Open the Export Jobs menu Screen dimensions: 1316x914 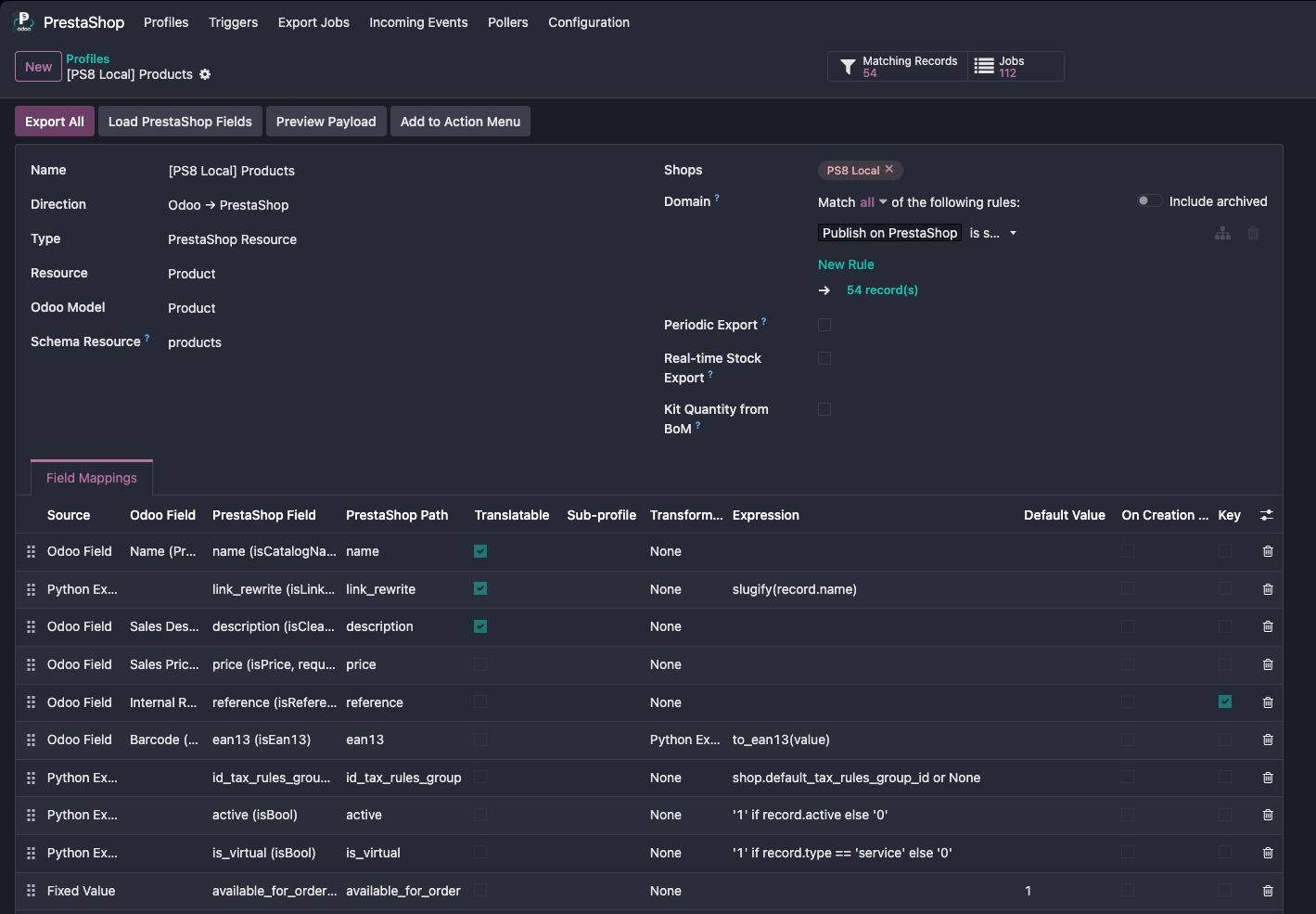(313, 22)
